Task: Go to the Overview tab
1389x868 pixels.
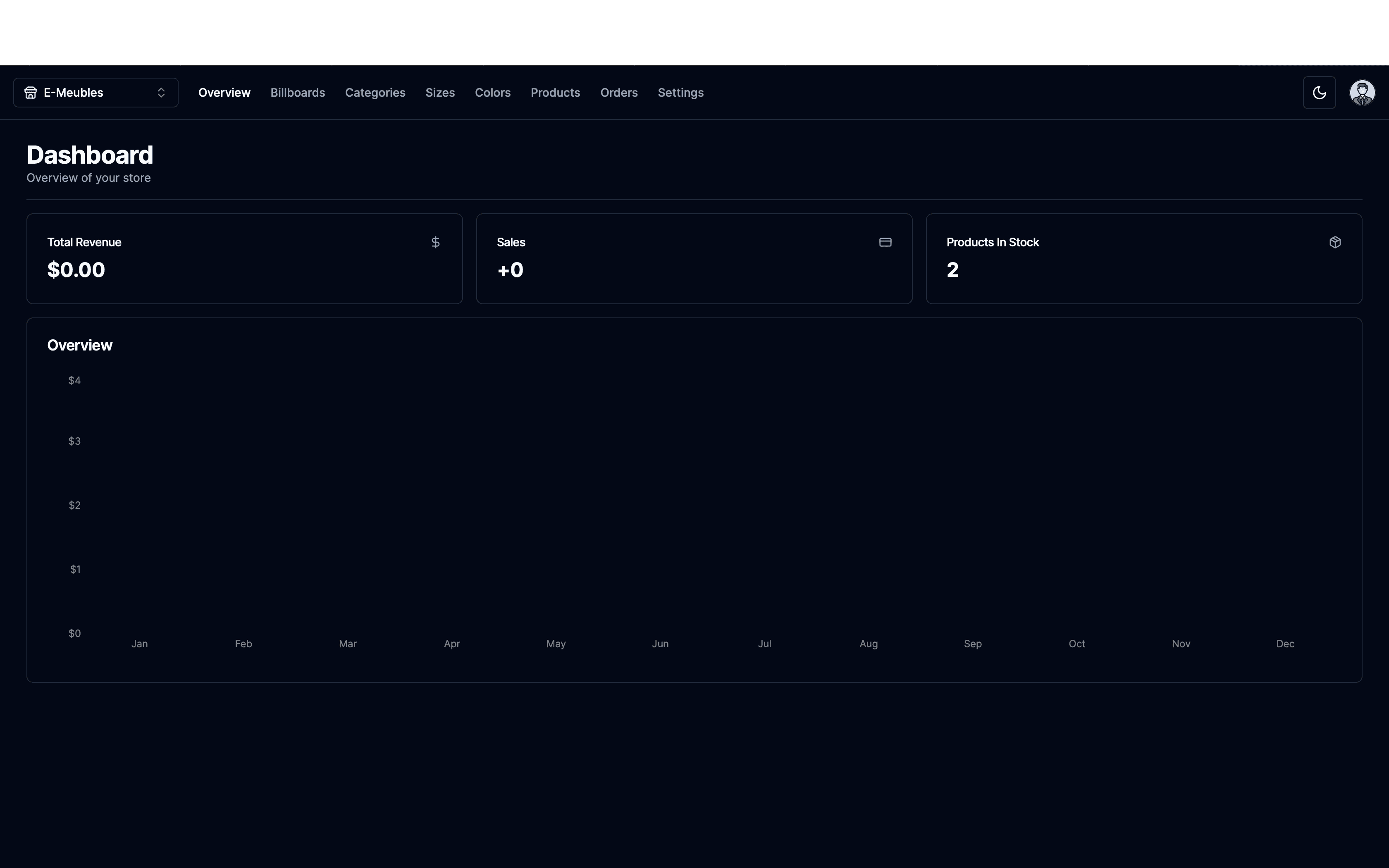Action: coord(224,93)
